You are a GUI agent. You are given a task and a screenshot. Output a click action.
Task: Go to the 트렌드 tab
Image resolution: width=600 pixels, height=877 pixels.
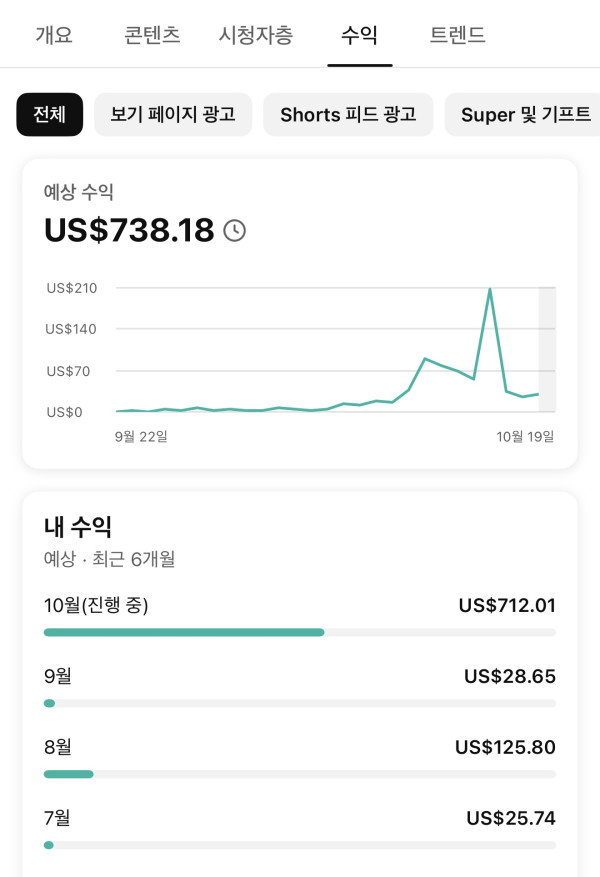(457, 35)
